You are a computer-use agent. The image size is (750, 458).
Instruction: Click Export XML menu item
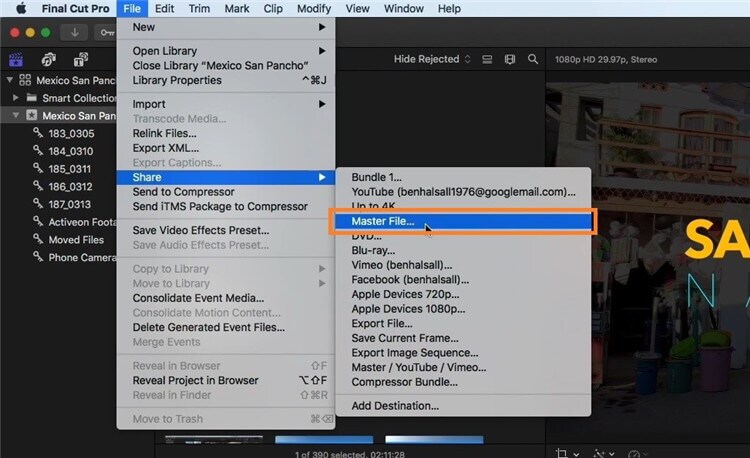pos(226,148)
